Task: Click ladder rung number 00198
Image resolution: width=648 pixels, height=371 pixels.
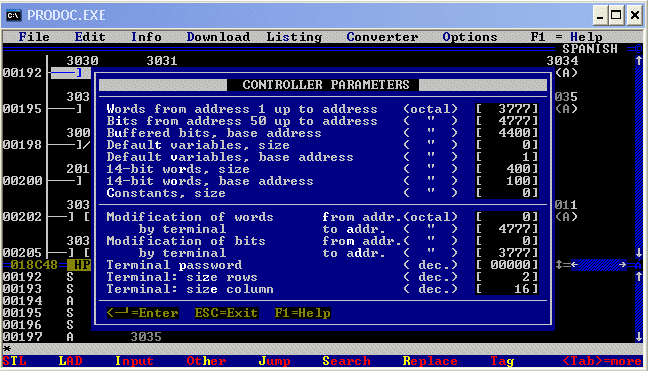Action: pyautogui.click(x=22, y=145)
